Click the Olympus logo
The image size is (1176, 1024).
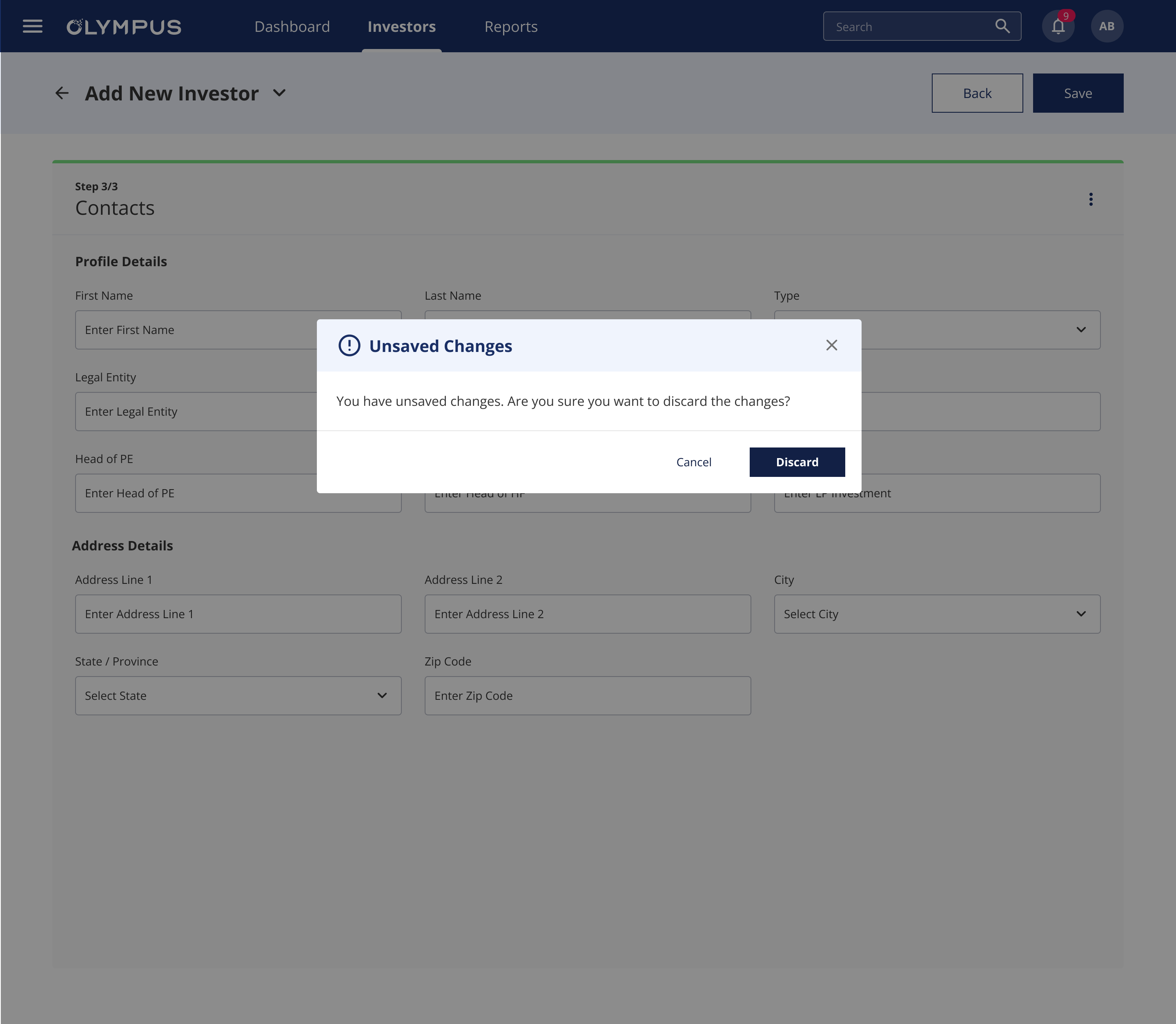pos(124,27)
